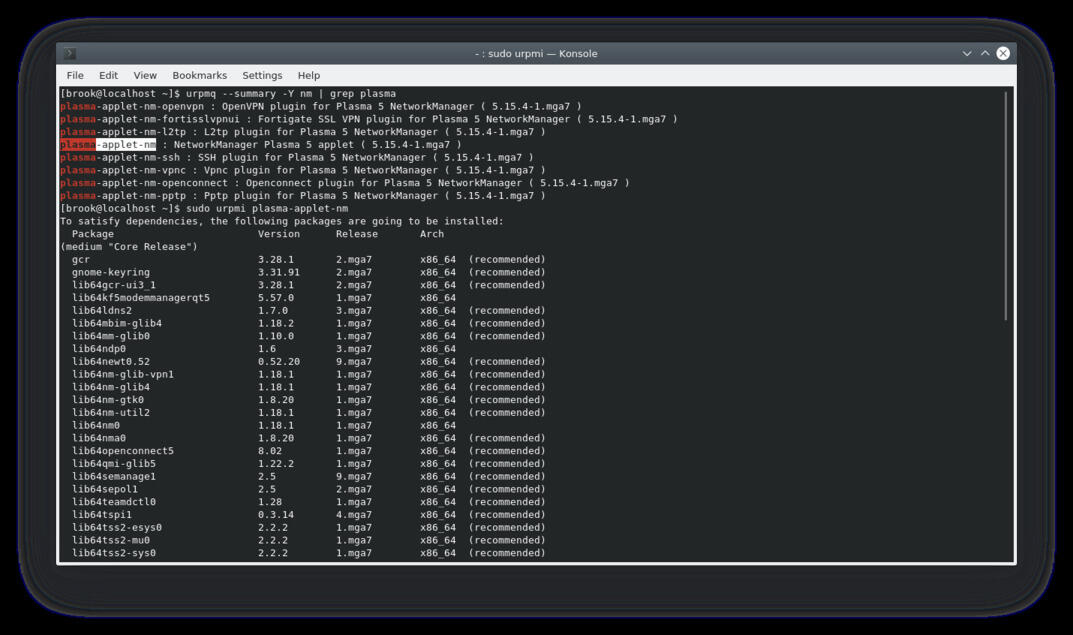The height and width of the screenshot is (635, 1073).
Task: Click the 'urpmq --summary -Y nm' command
Action: coord(249,94)
